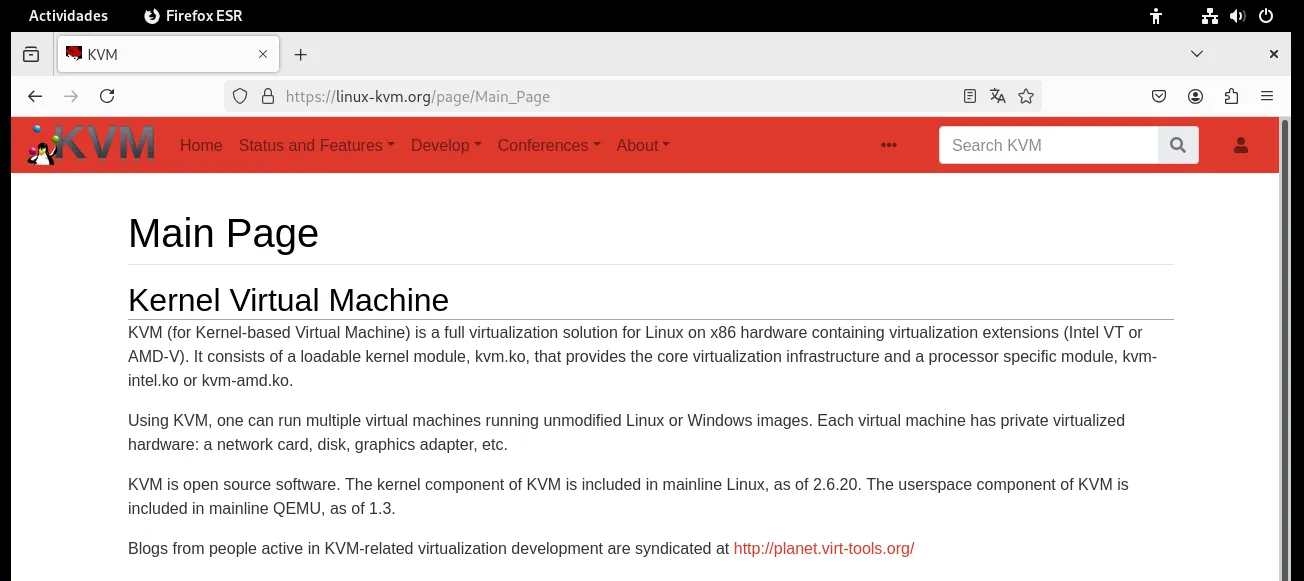1304x581 pixels.
Task: Open the user account icon menu
Action: [x=1241, y=145]
